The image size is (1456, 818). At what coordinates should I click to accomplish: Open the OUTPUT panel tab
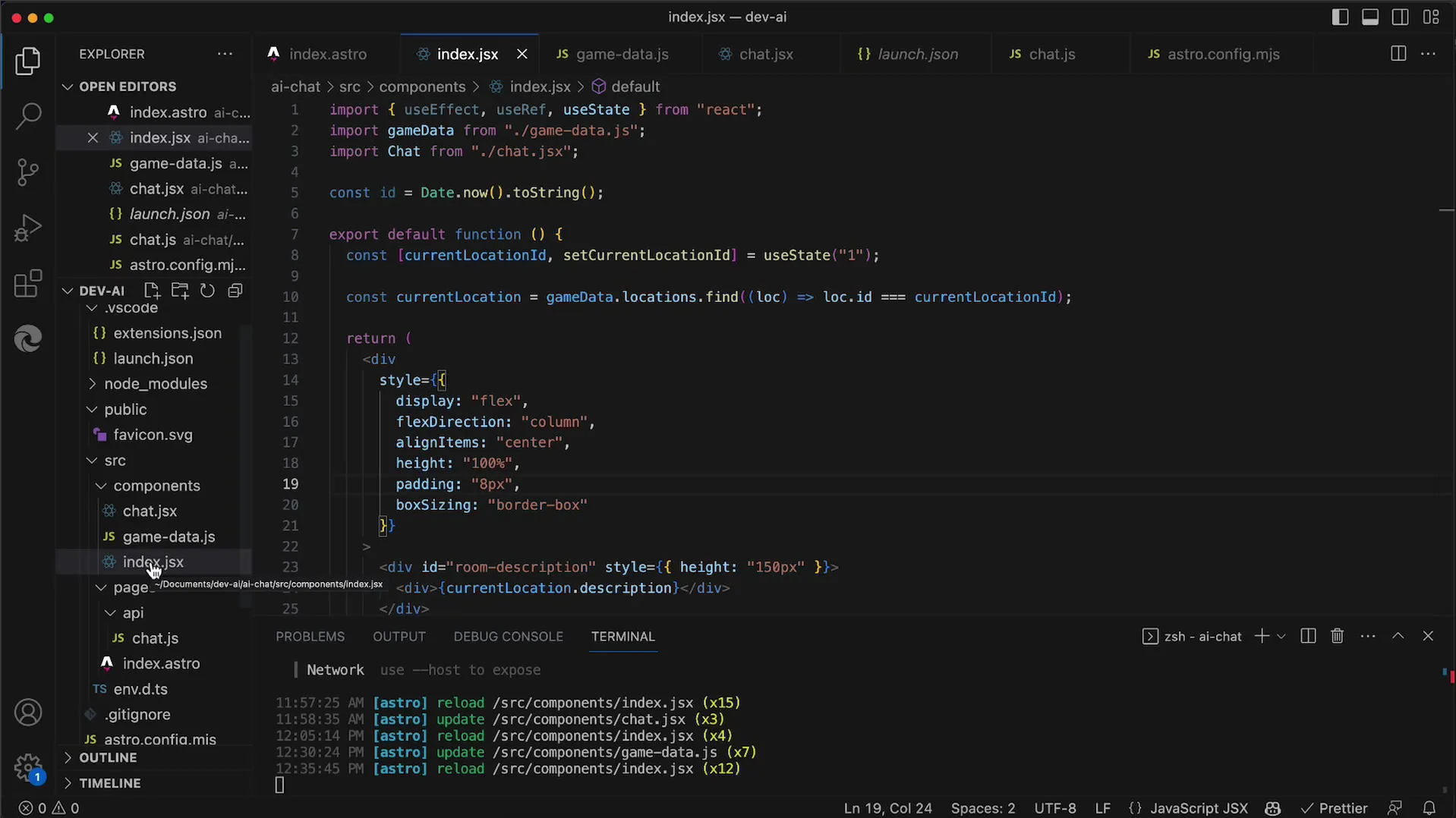click(x=399, y=637)
